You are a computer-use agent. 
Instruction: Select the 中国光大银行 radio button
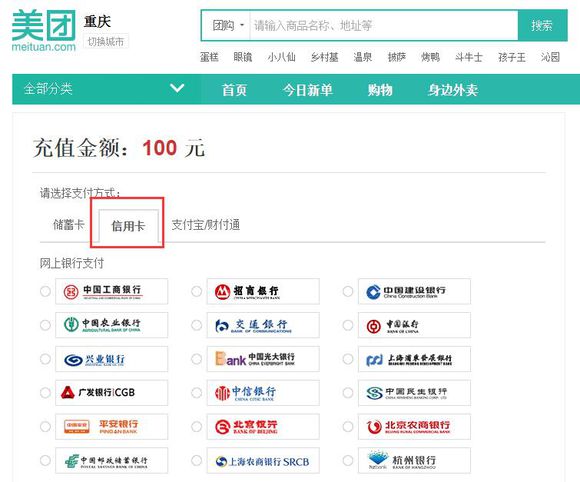click(196, 359)
